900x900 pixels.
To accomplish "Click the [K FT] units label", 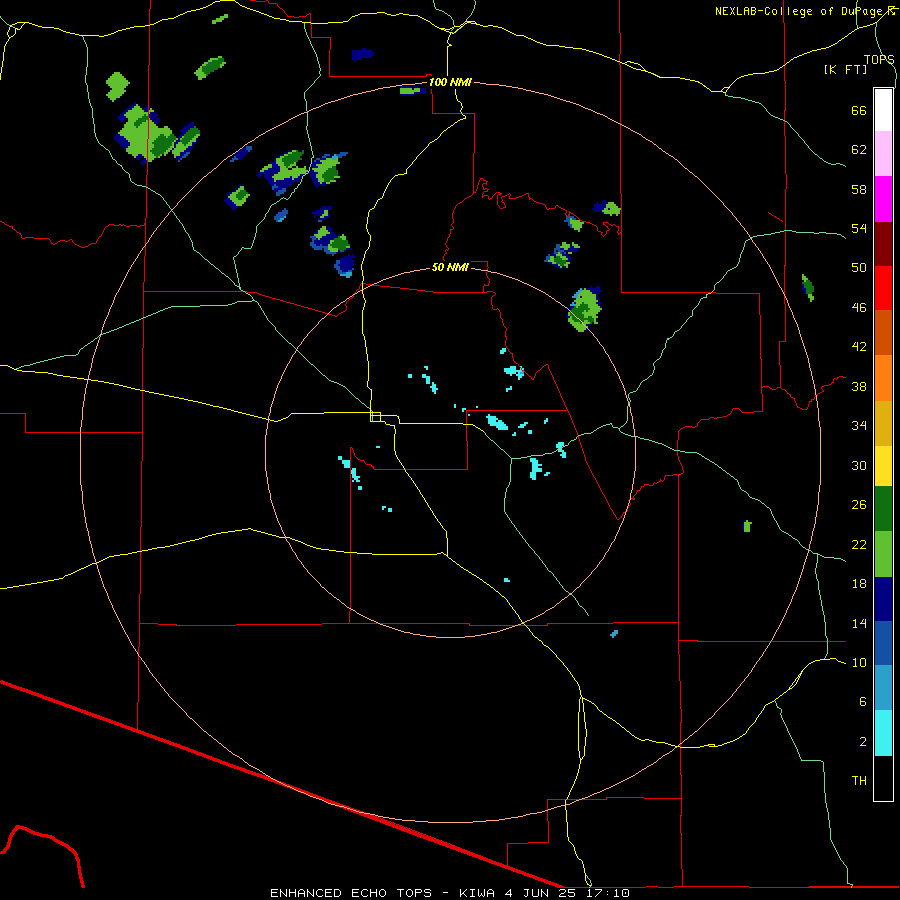I will (x=845, y=69).
